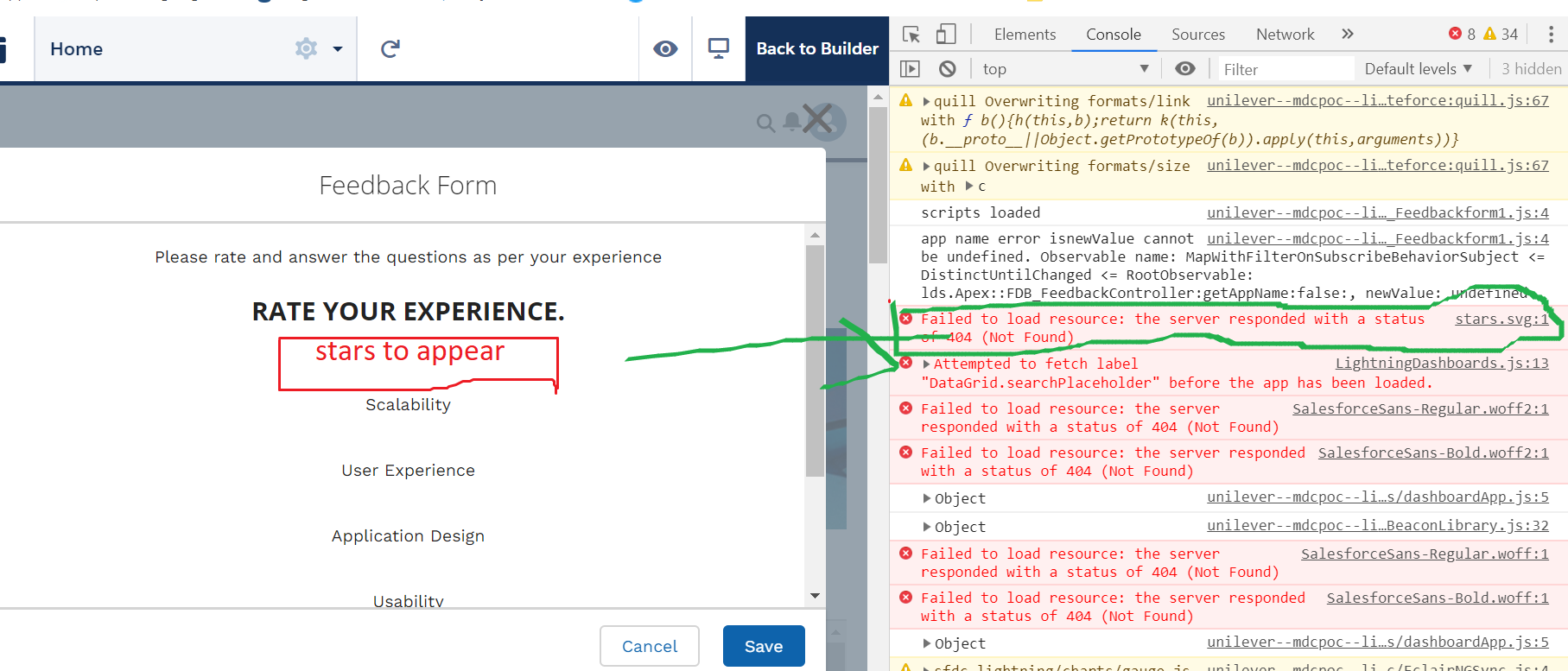The height and width of the screenshot is (671, 1568).
Task: Switch to the Elements tab
Action: coord(1025,35)
